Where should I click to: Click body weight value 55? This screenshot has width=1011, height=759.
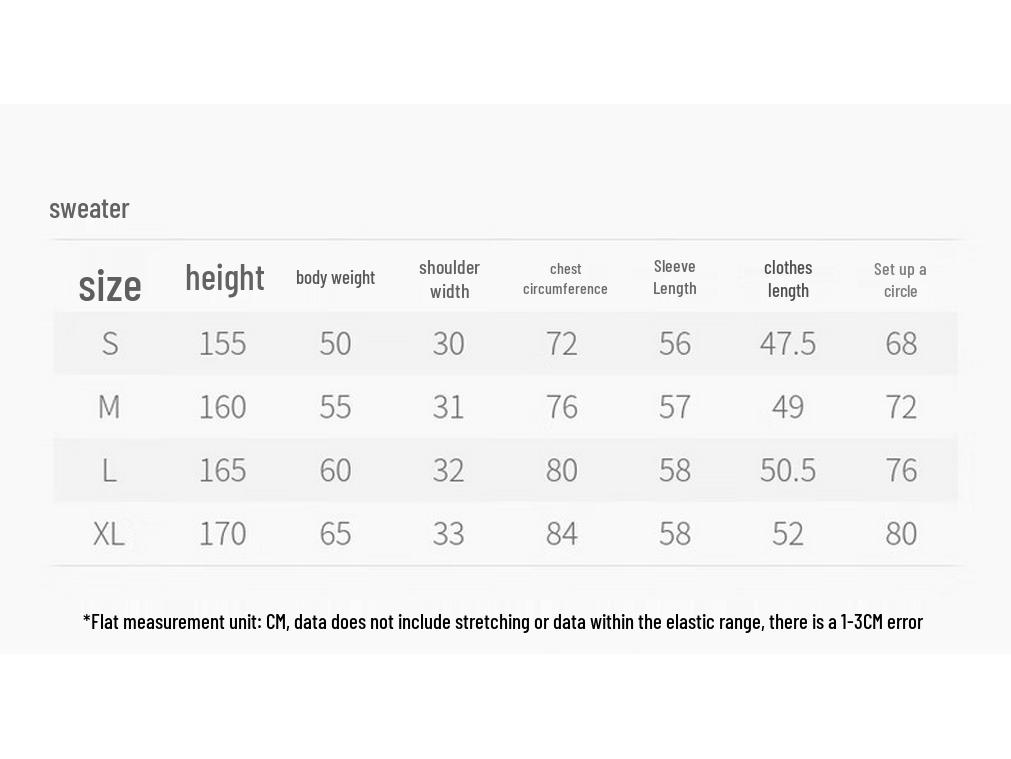pyautogui.click(x=335, y=407)
